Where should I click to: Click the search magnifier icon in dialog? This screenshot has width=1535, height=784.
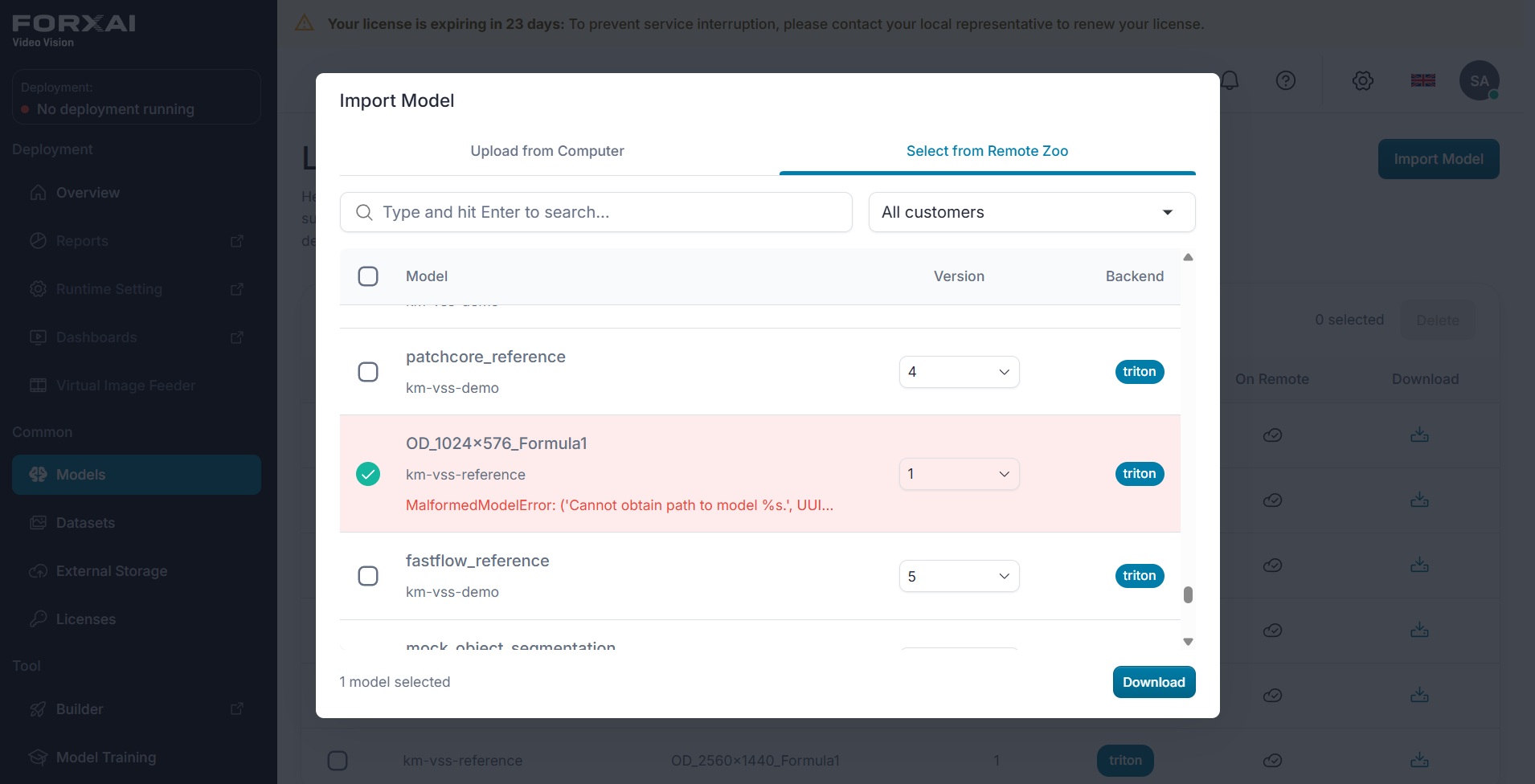point(364,212)
